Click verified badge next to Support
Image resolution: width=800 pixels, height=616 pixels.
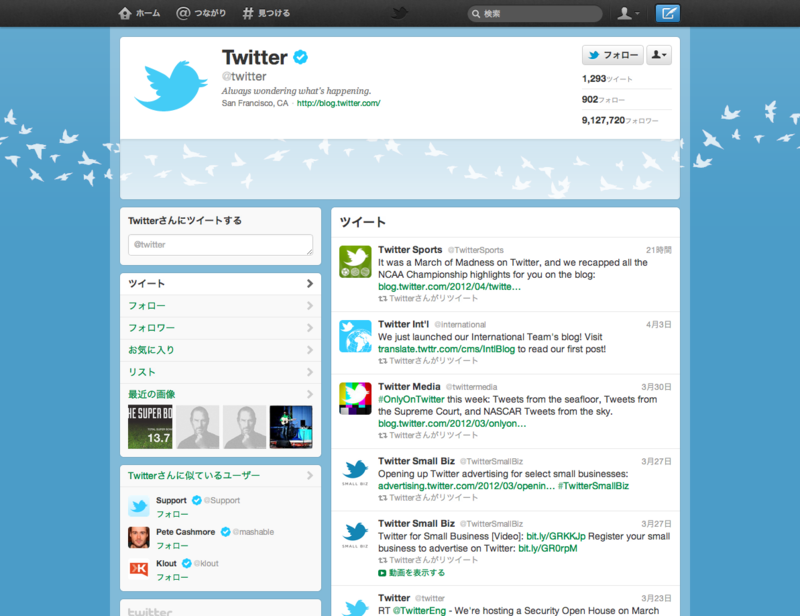tap(196, 500)
